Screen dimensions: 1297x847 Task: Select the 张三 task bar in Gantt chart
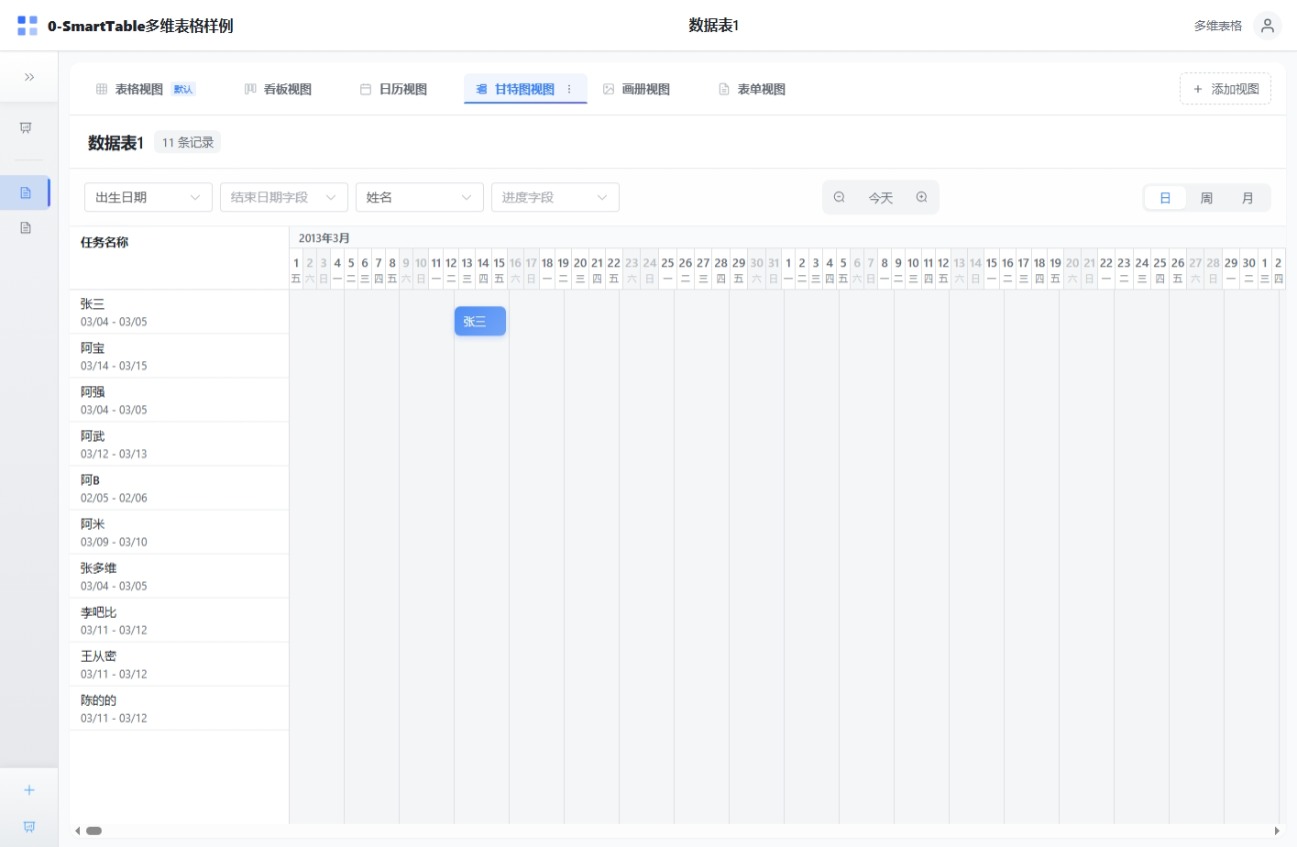(480, 321)
